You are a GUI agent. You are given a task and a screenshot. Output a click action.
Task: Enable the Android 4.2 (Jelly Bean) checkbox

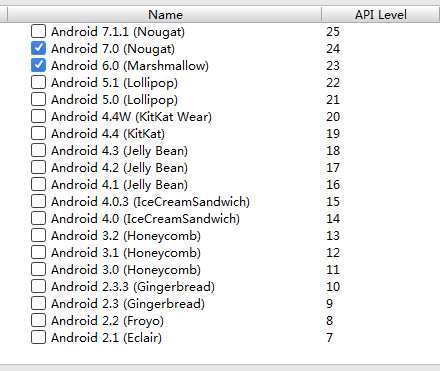[38, 167]
